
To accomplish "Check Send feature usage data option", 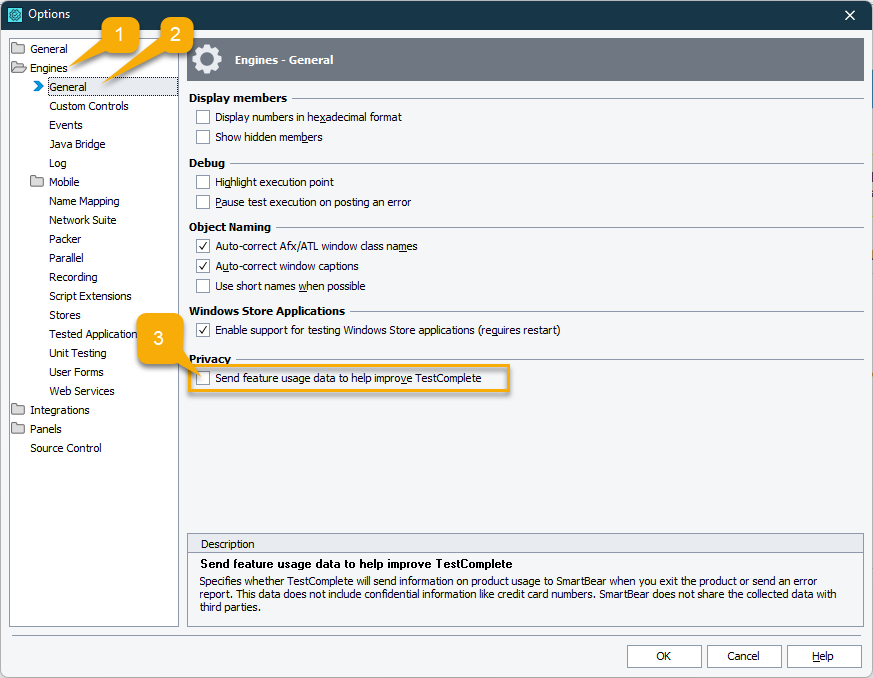I will coord(203,378).
